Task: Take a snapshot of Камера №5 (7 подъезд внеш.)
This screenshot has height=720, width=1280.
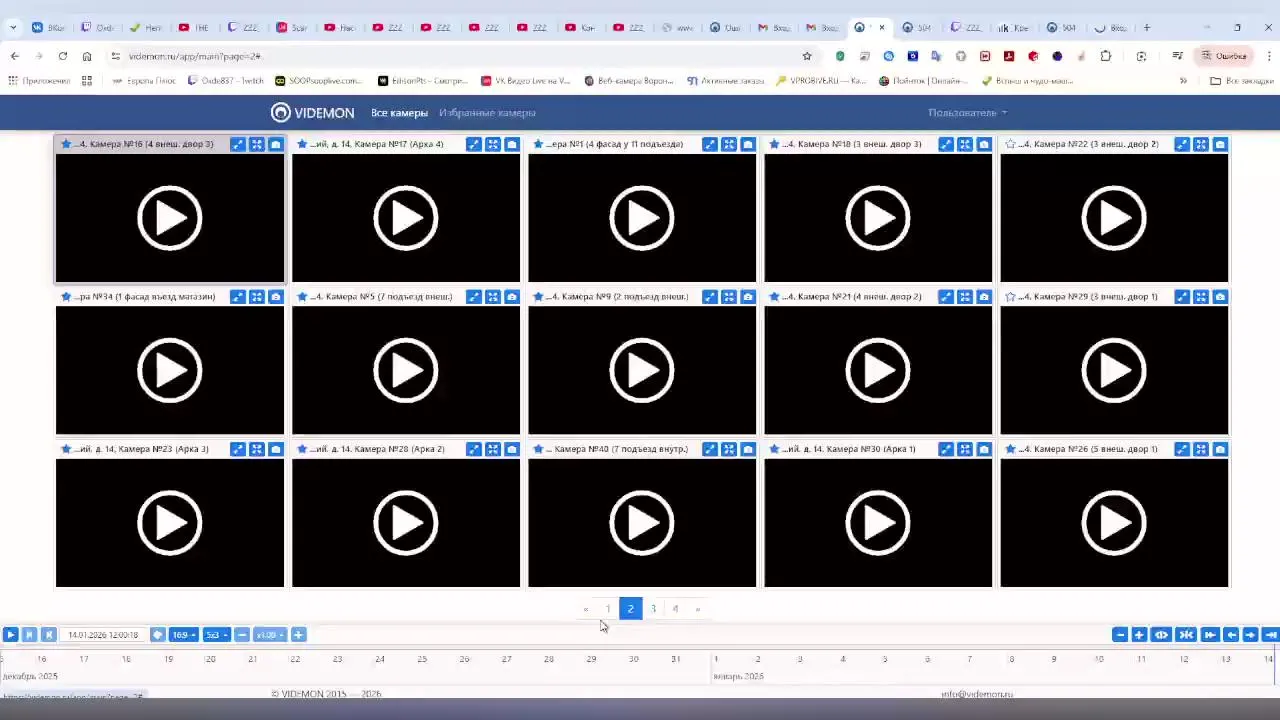Action: point(512,297)
